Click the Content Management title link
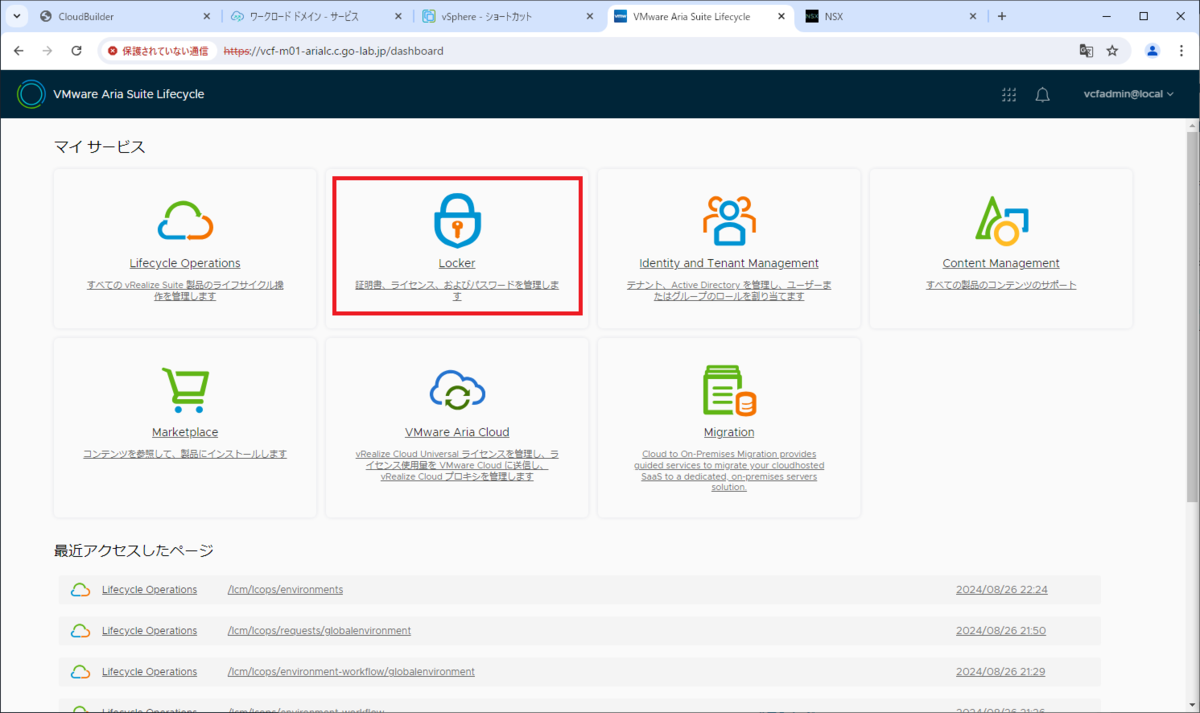Image resolution: width=1200 pixels, height=713 pixels. (x=1001, y=264)
